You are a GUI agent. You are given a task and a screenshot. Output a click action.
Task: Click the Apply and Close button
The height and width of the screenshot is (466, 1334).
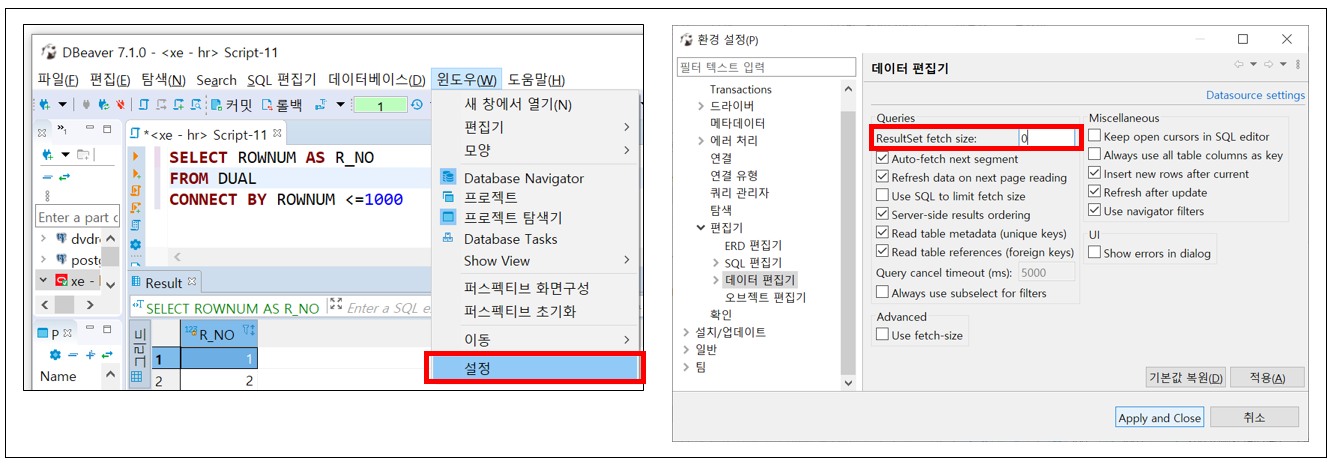pos(1159,417)
